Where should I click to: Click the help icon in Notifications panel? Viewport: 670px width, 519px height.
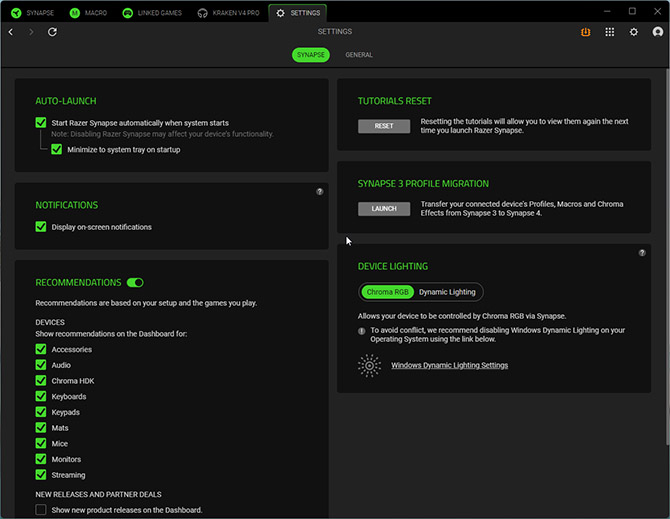[320, 192]
